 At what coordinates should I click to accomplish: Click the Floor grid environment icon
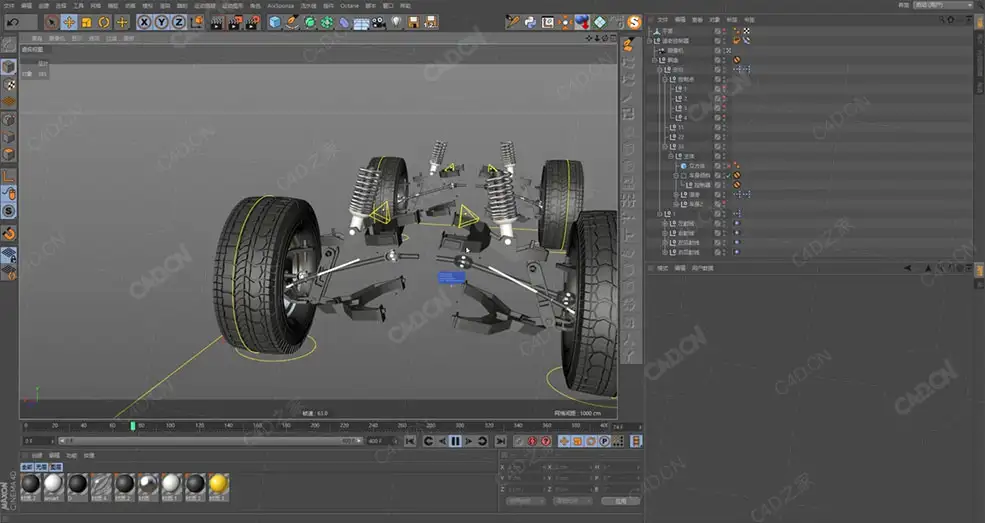pyautogui.click(x=361, y=23)
